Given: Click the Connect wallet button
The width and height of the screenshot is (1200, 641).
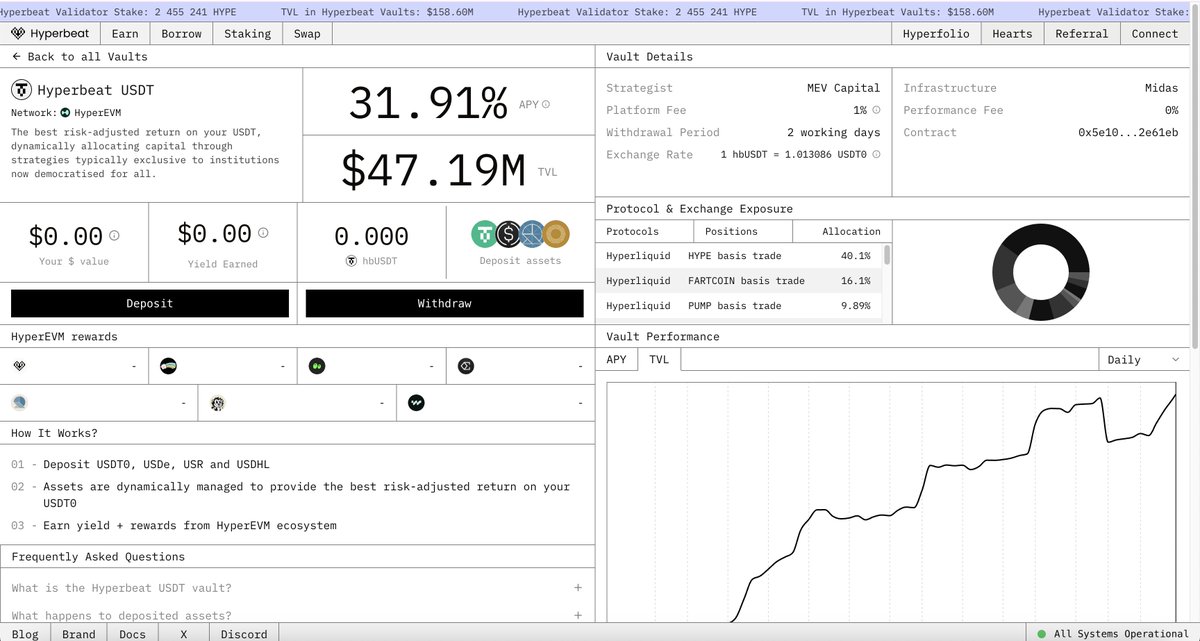Looking at the screenshot, I should tap(1154, 33).
